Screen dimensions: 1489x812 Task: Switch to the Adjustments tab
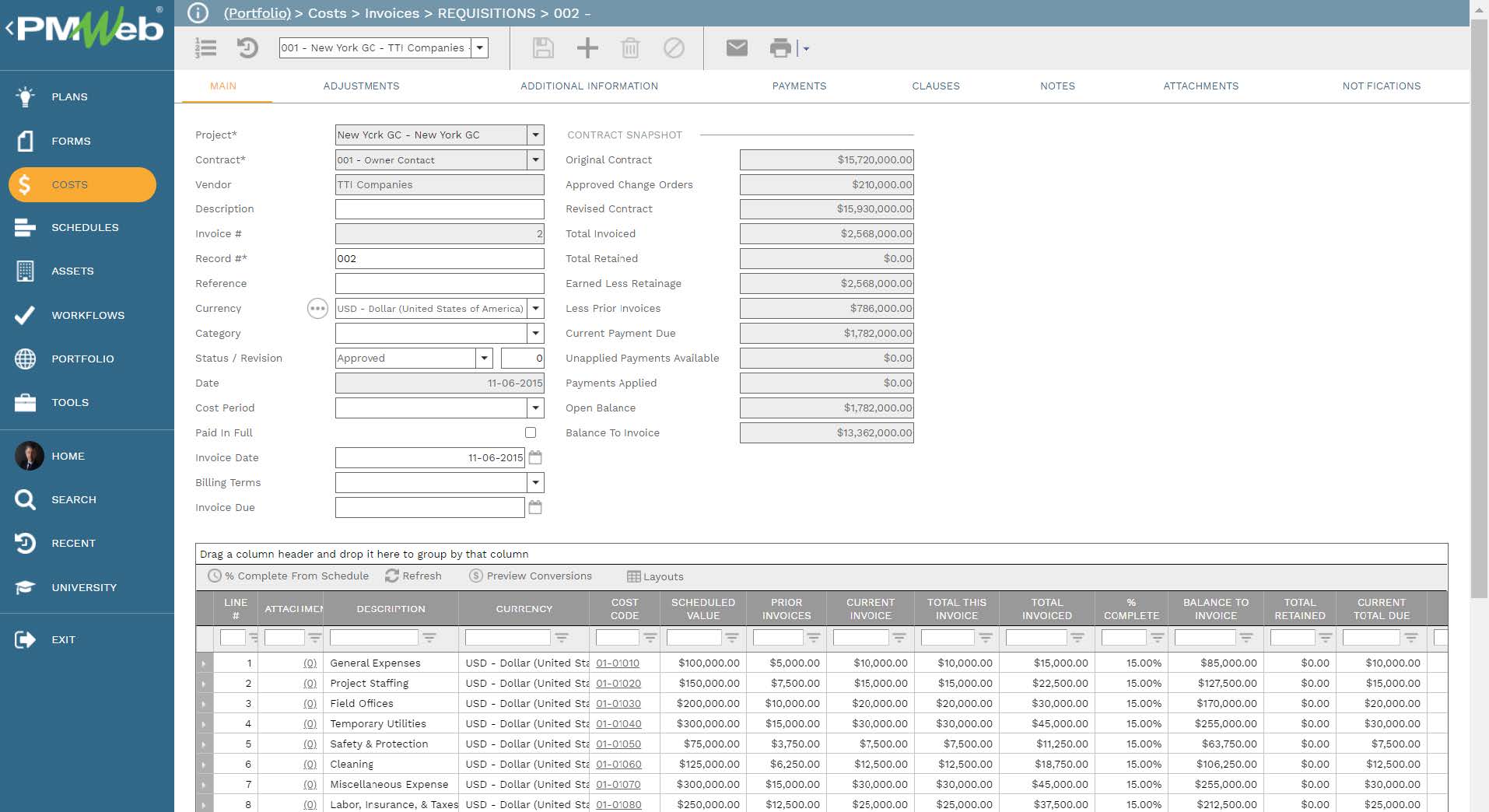[x=361, y=86]
